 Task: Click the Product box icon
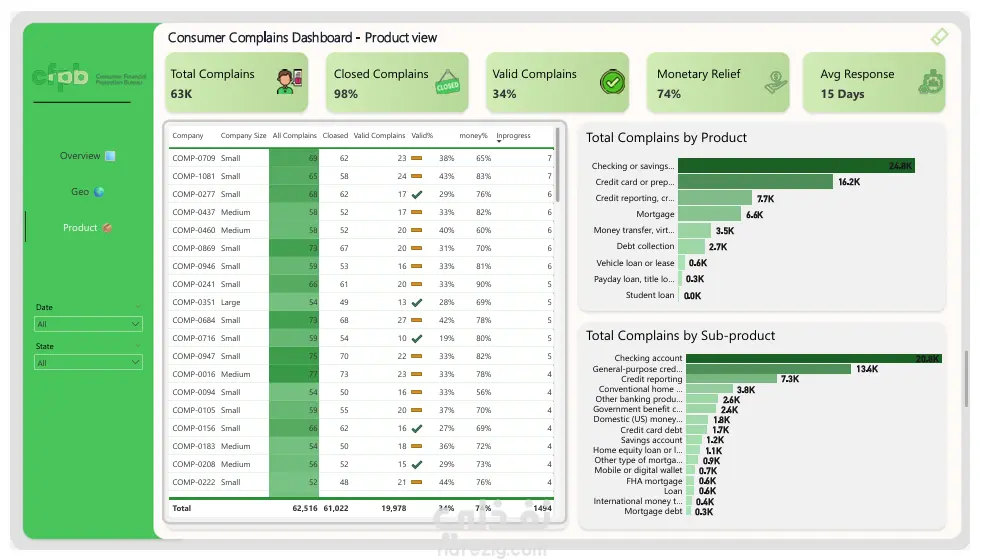[x=107, y=228]
